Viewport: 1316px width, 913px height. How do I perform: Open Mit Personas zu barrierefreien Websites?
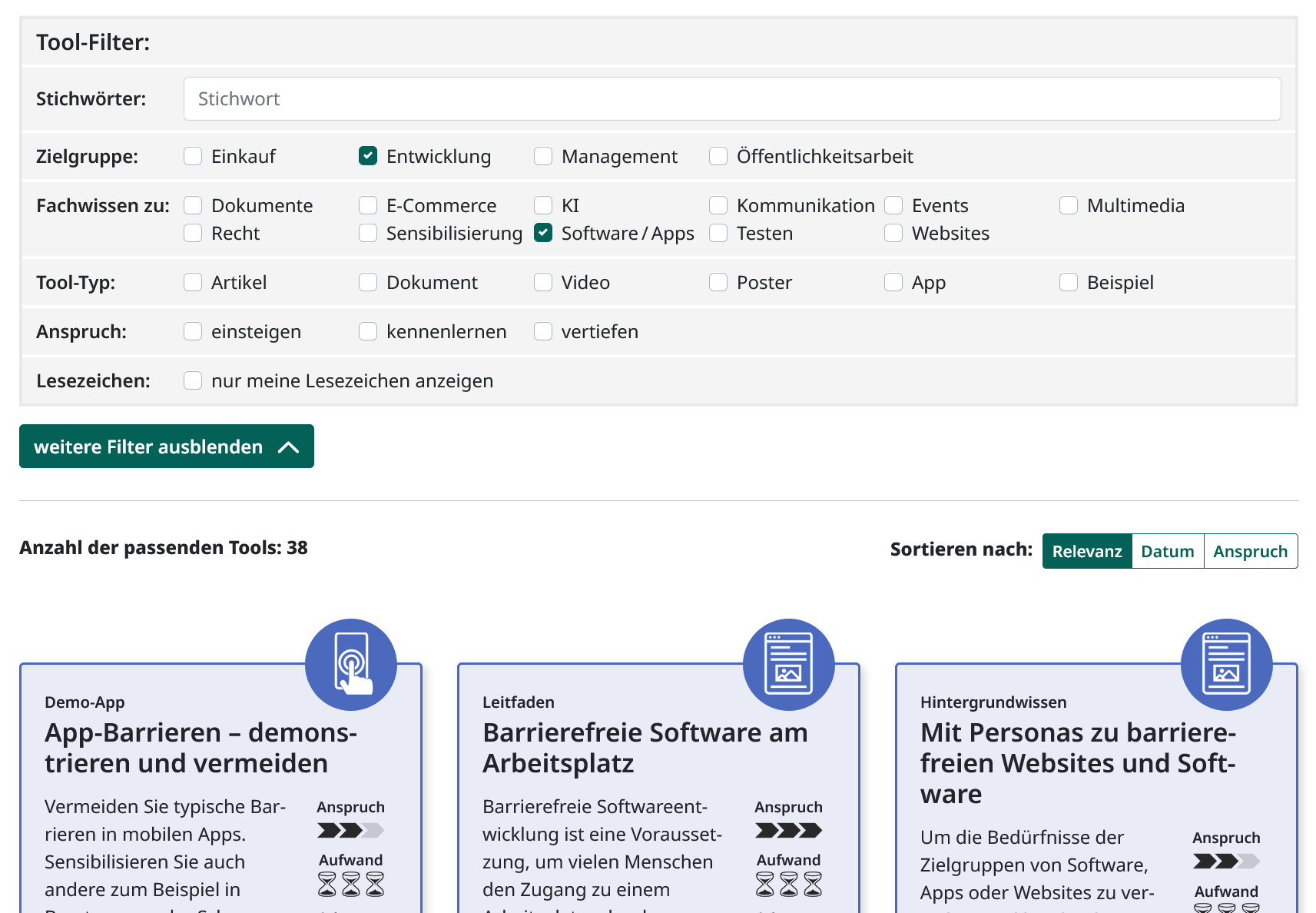pos(1078,763)
